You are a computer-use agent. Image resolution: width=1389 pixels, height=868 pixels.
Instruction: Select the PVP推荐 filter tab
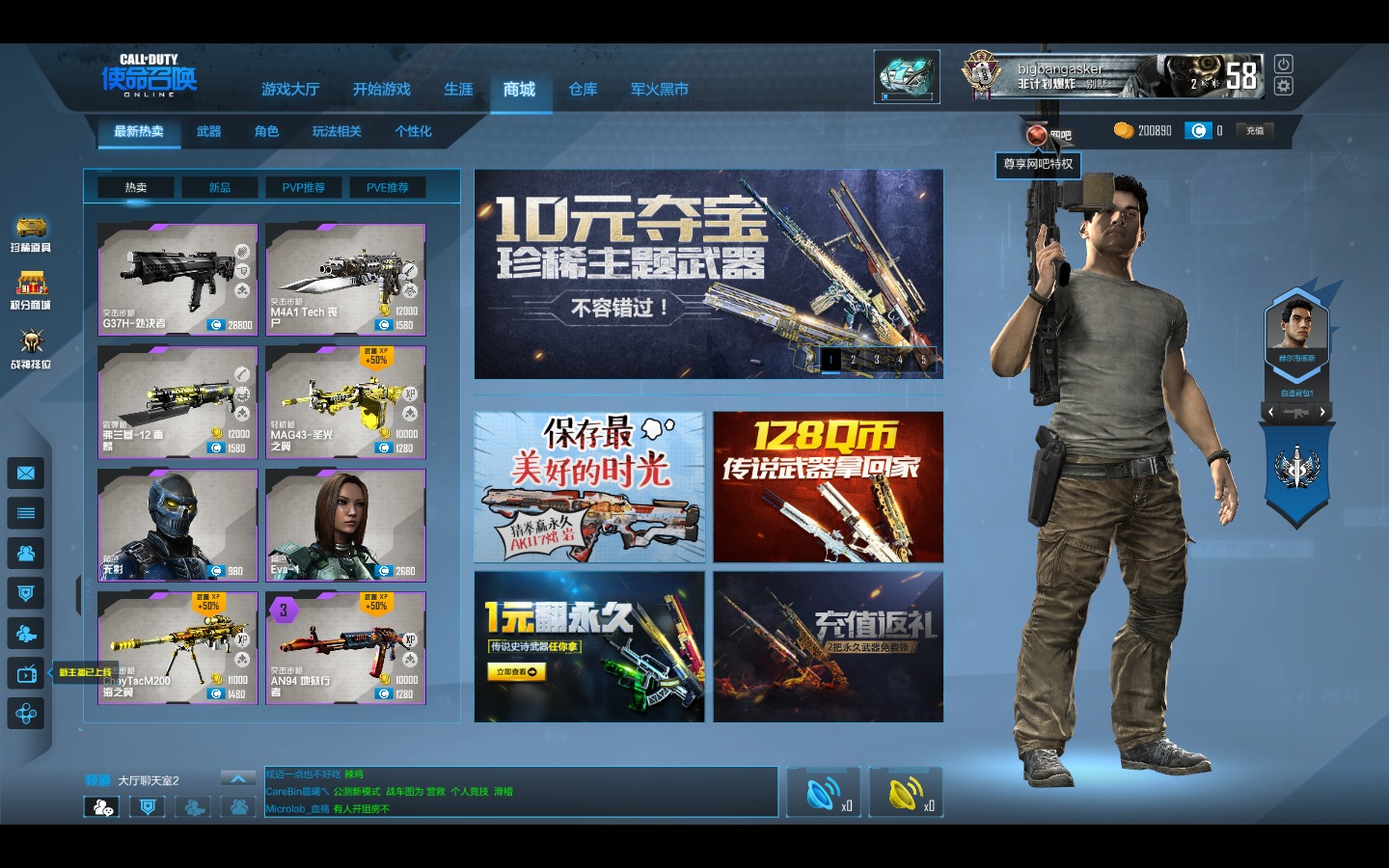point(304,187)
